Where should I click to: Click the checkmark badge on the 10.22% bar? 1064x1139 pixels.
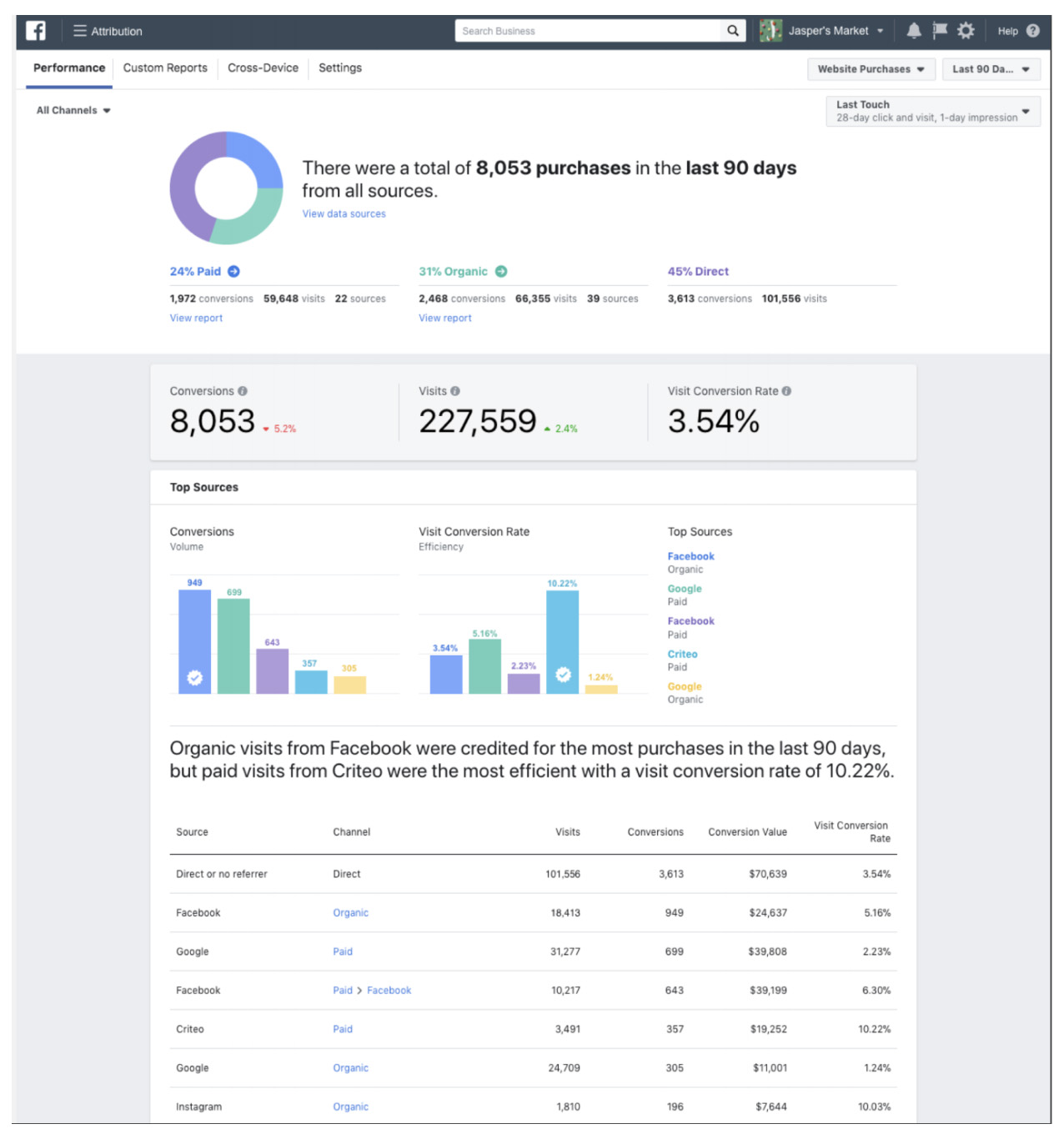click(563, 675)
